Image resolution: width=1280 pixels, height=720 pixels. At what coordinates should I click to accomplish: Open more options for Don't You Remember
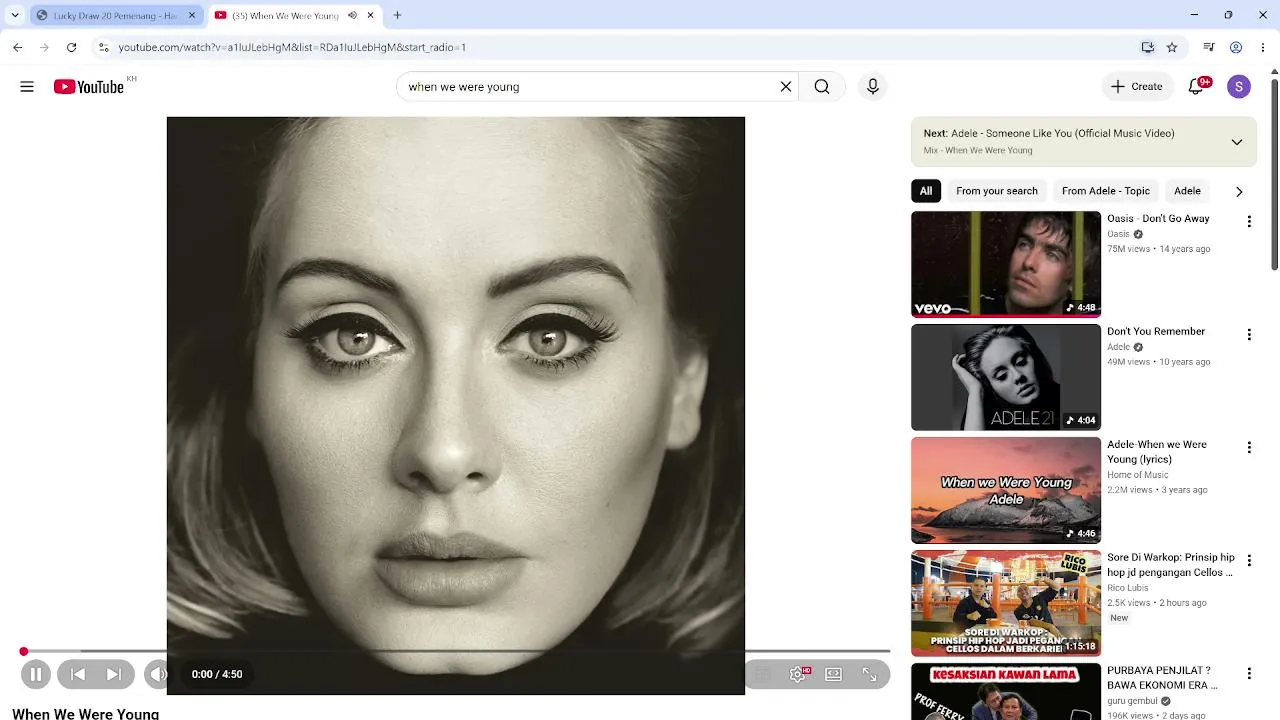tap(1249, 335)
